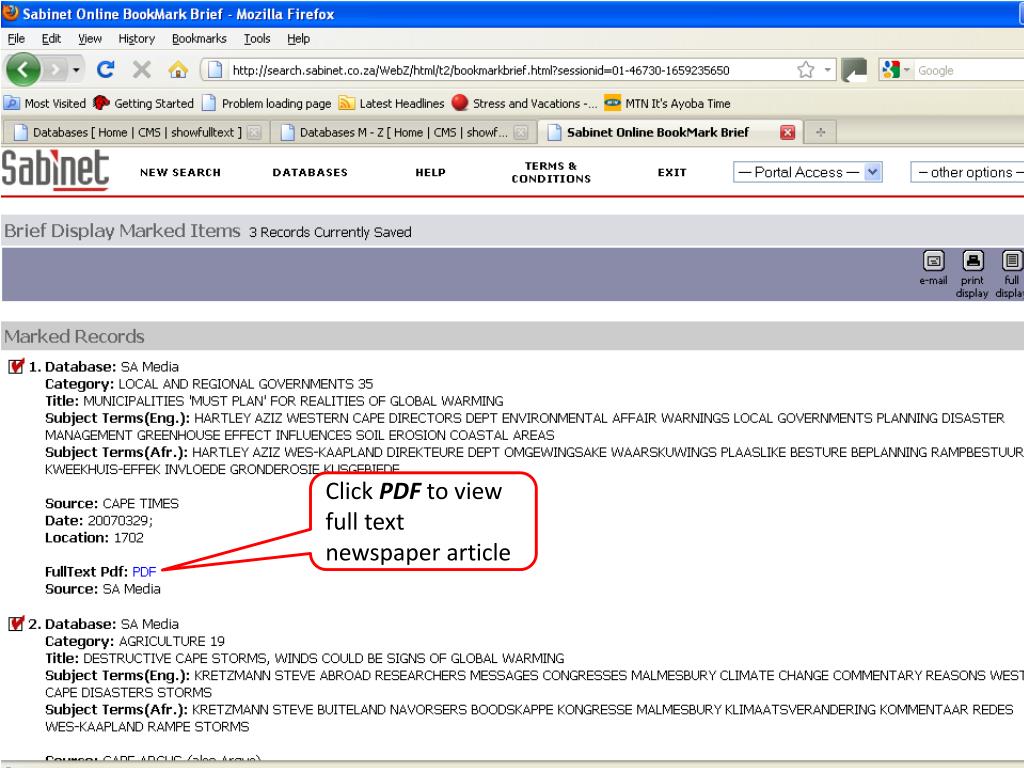
Task: Click the grey forward navigation arrow
Action: [55, 70]
